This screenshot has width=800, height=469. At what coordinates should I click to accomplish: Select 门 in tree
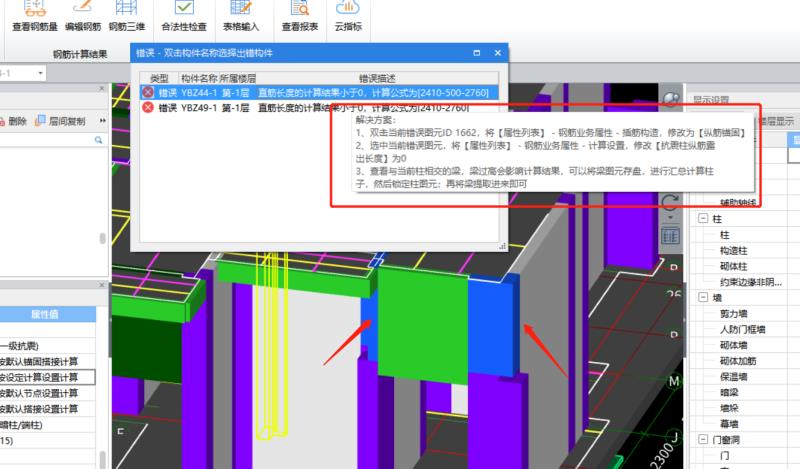tap(724, 455)
